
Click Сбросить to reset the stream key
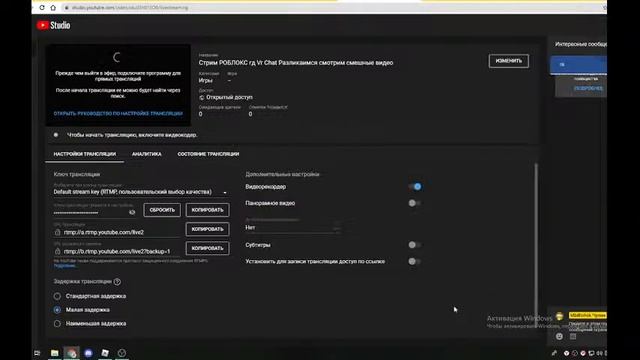pyautogui.click(x=162, y=210)
